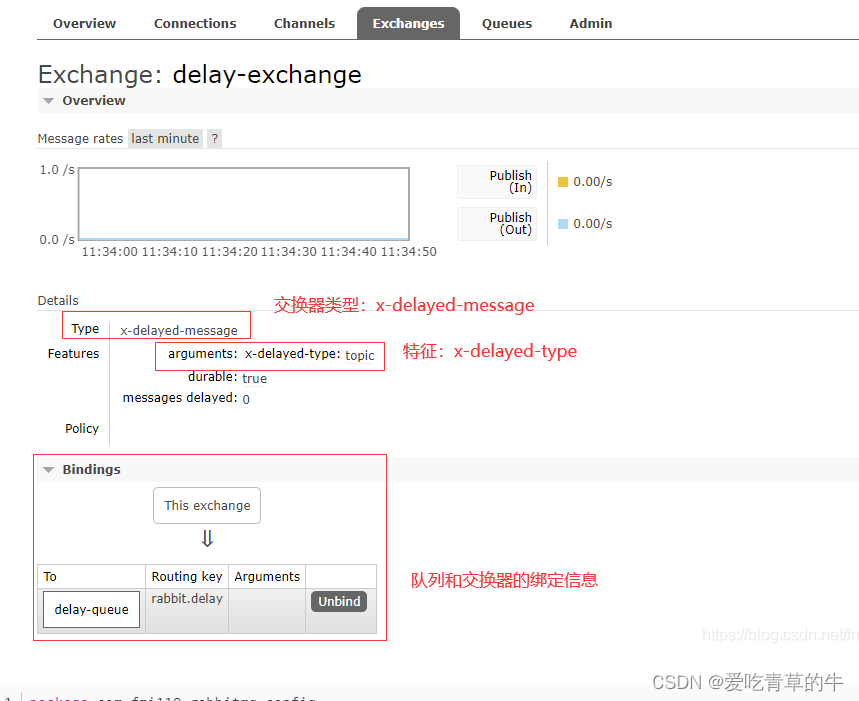
Task: Click the 'x-delayed-type:' argument name
Action: [293, 354]
